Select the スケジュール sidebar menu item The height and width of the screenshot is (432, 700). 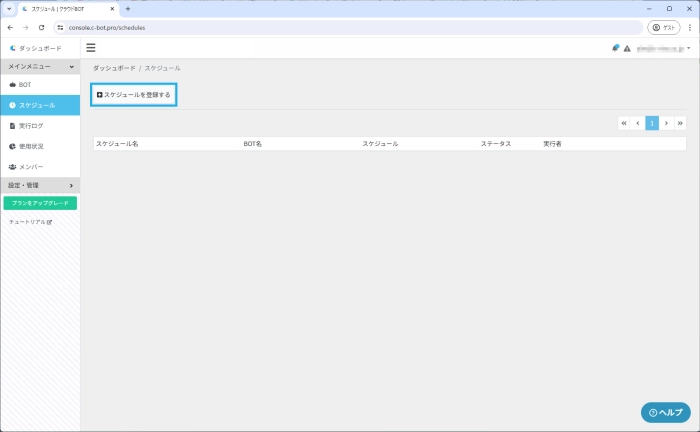(x=40, y=105)
